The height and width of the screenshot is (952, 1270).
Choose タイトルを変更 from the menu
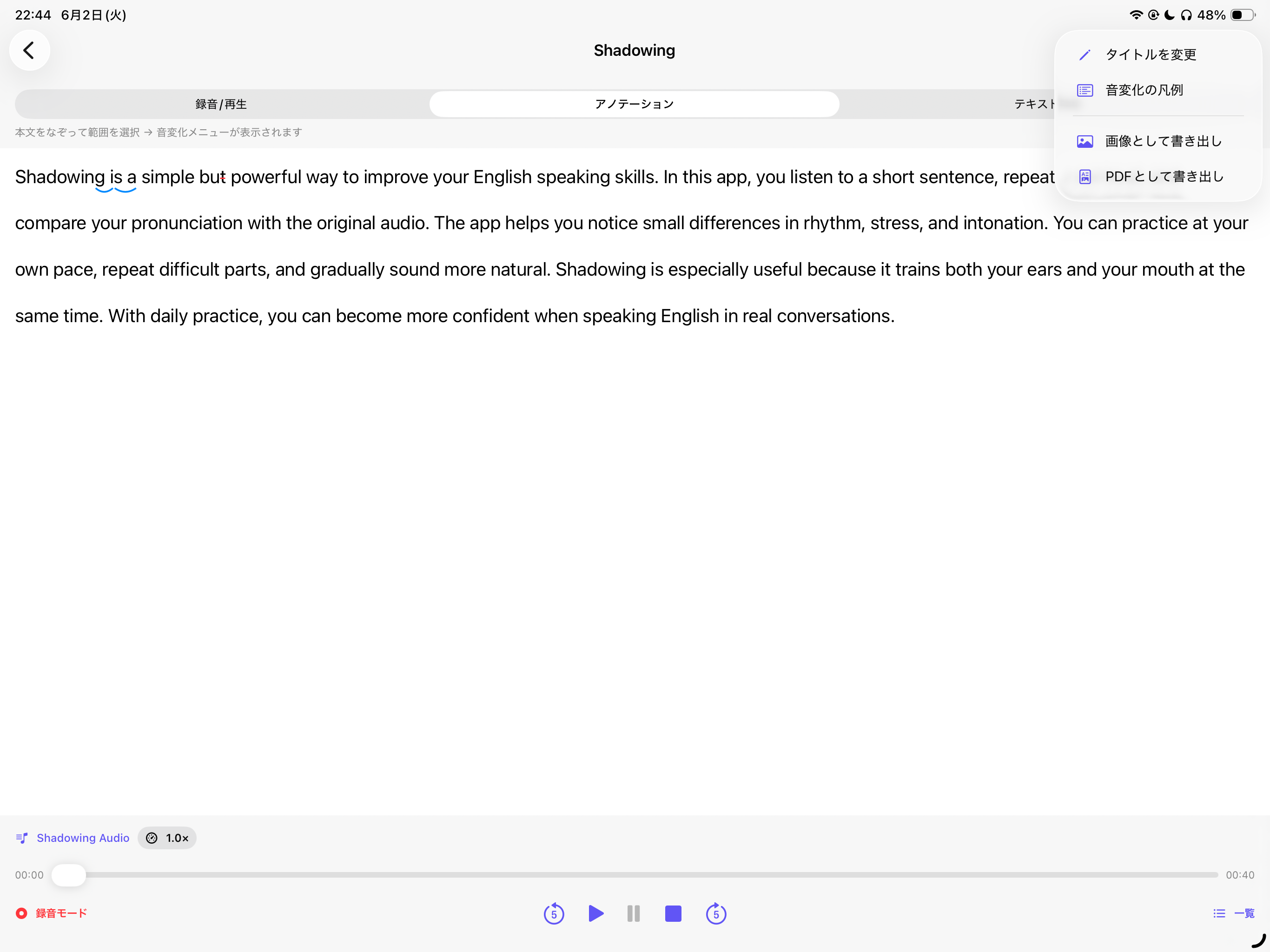tap(1158, 54)
